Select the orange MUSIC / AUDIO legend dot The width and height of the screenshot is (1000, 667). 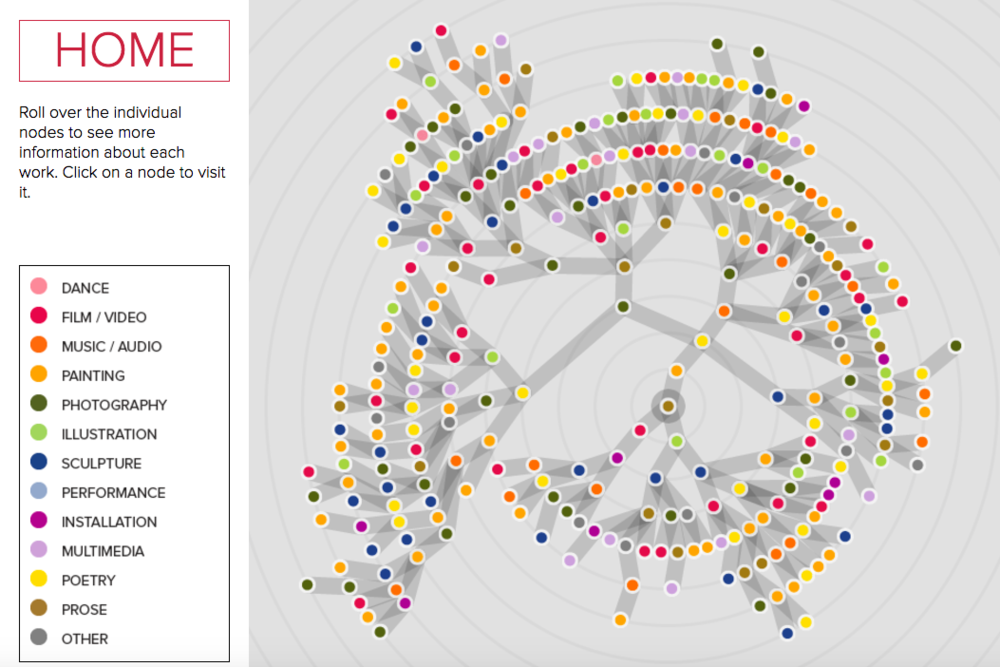[39, 344]
